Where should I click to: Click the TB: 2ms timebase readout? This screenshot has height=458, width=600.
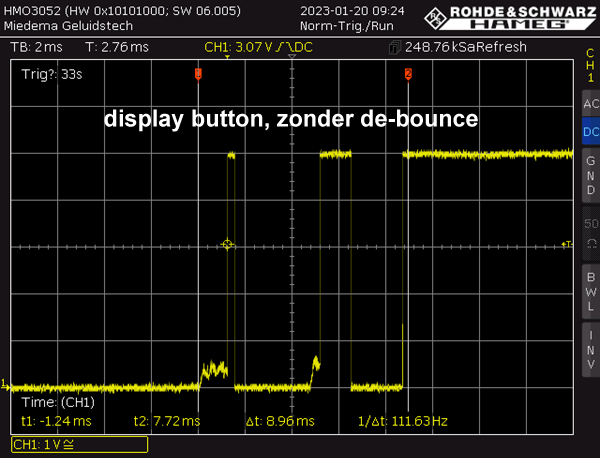point(36,47)
